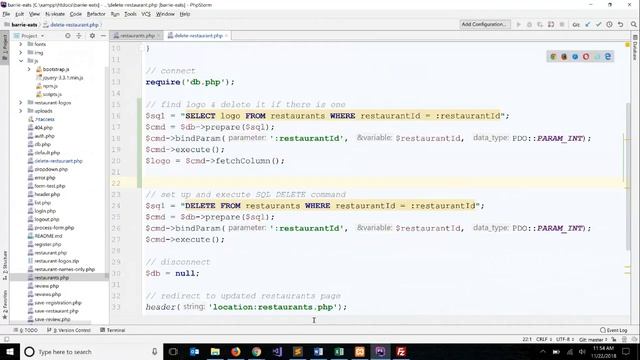This screenshot has width=640, height=360.
Task: Click the taskbar search box
Action: click(92, 352)
